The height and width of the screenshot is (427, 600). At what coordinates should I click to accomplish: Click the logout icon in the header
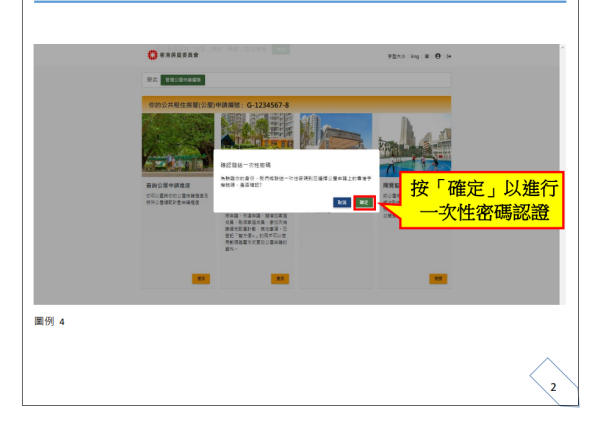449,57
